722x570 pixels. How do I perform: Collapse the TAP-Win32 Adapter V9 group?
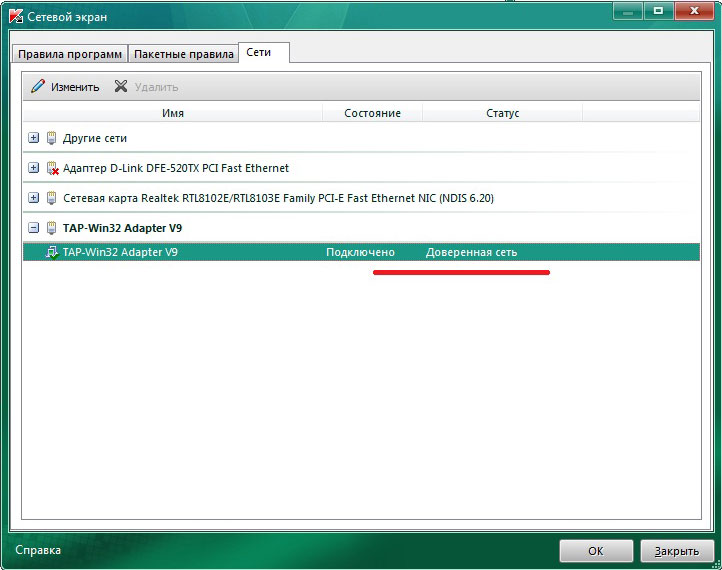[34, 227]
